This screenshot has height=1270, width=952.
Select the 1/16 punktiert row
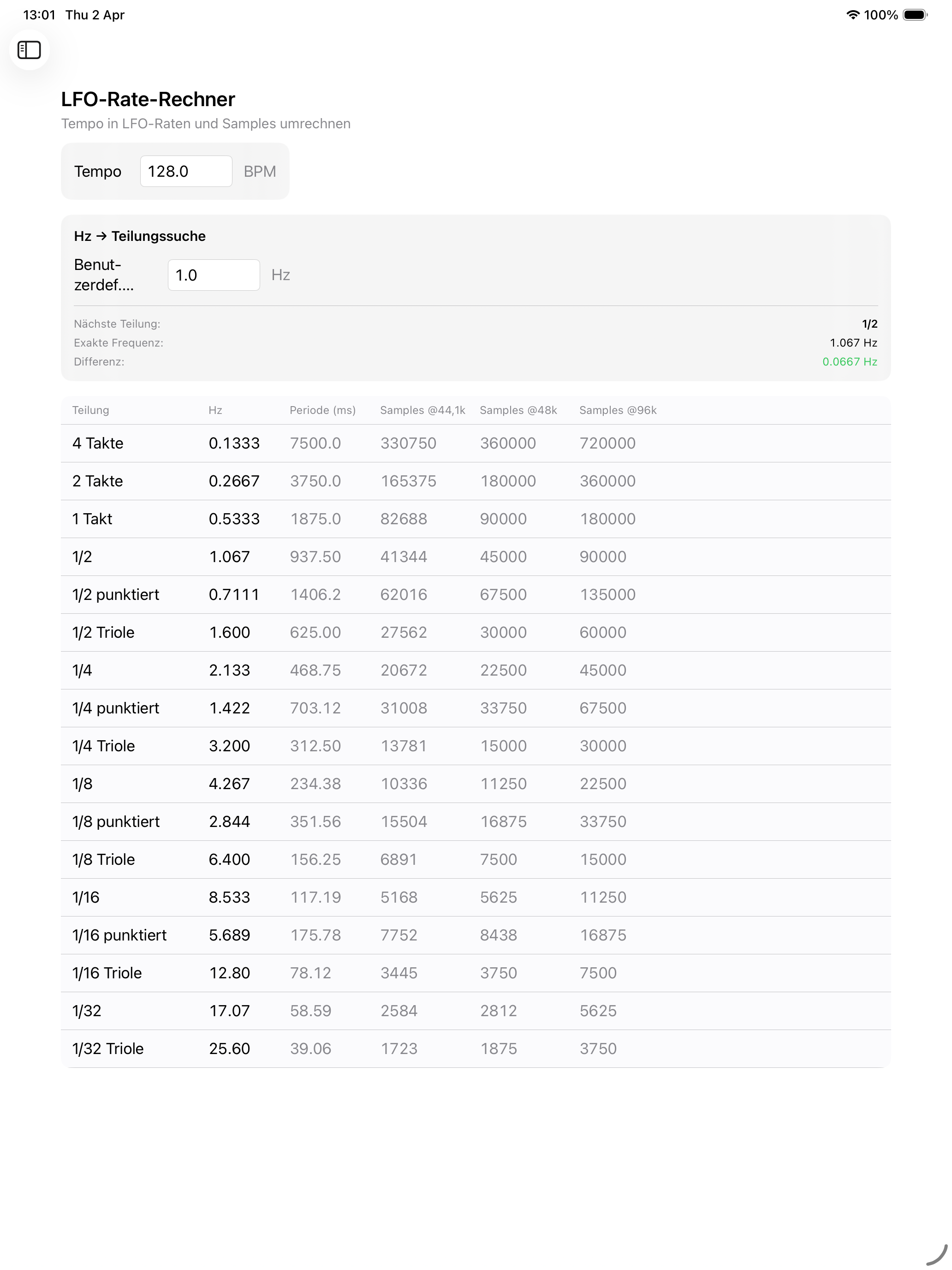pyautogui.click(x=475, y=935)
